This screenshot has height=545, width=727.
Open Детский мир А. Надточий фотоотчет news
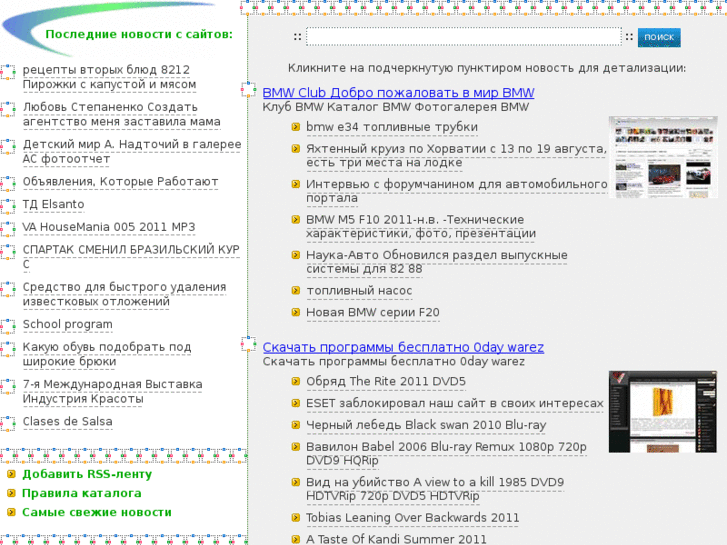tap(132, 152)
